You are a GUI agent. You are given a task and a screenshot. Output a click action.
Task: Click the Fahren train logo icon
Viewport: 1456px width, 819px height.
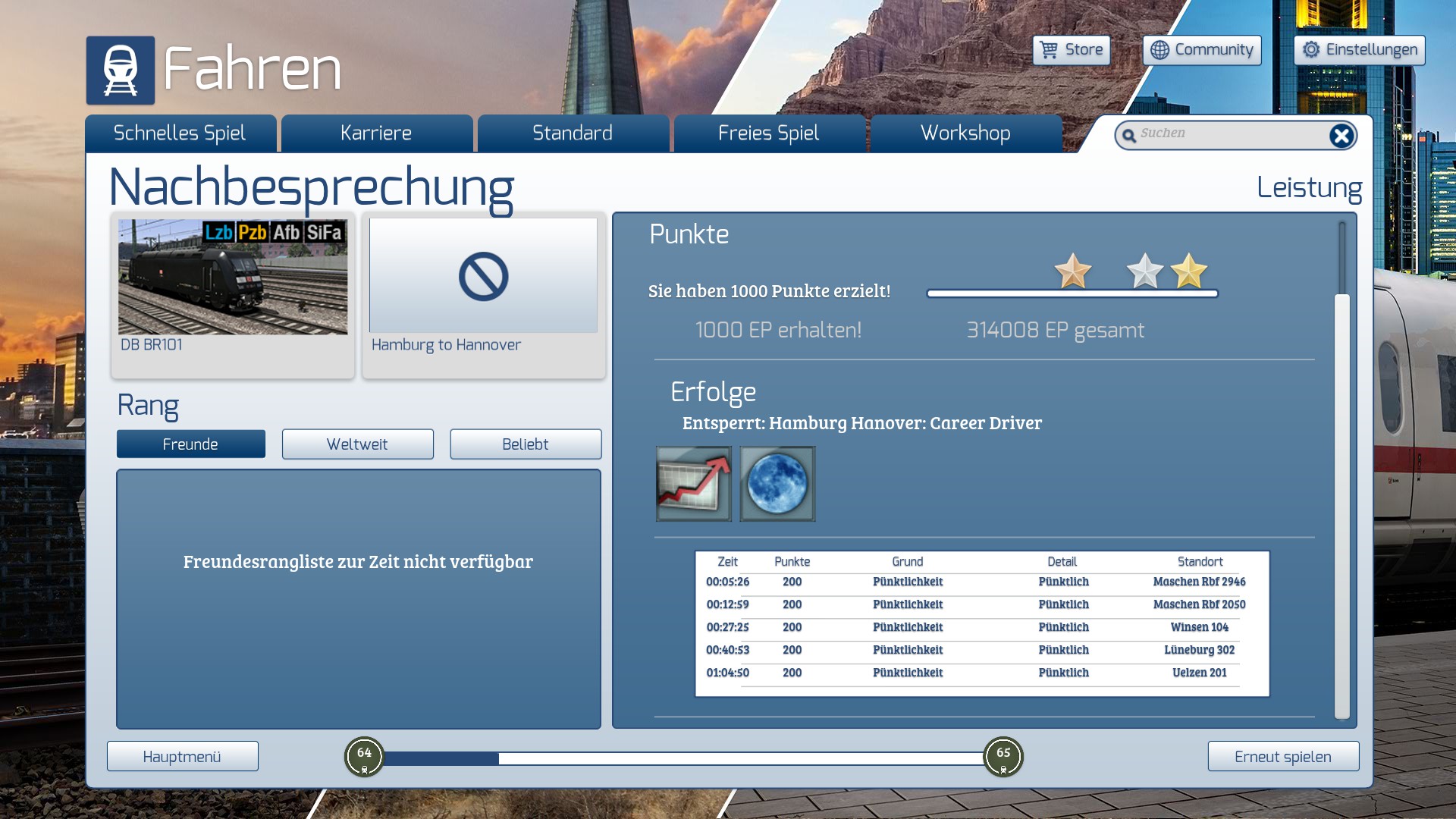click(120, 70)
